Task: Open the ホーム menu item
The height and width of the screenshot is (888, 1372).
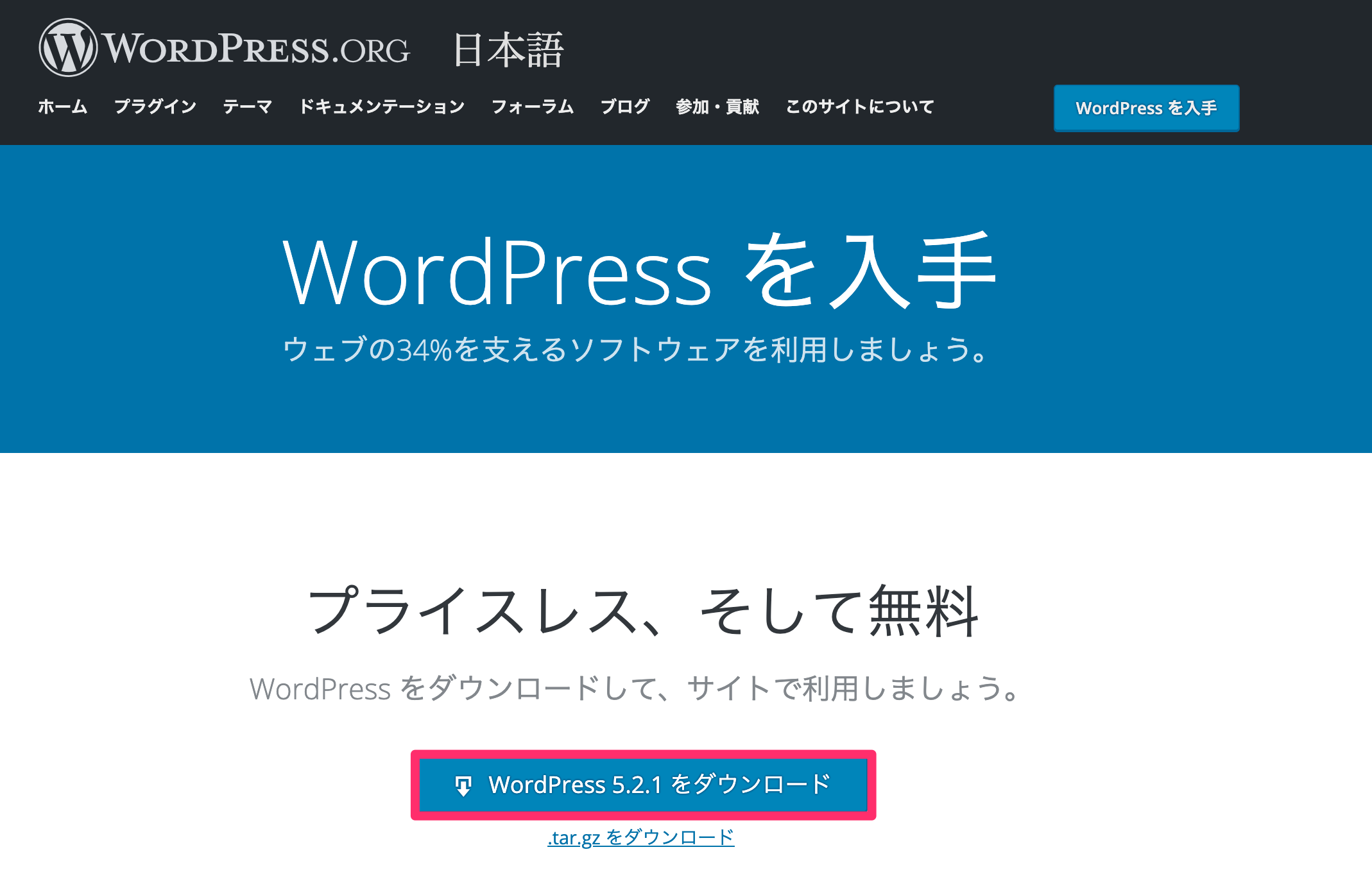Action: pyautogui.click(x=62, y=107)
